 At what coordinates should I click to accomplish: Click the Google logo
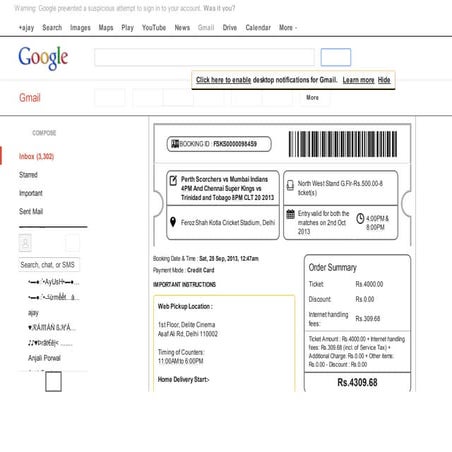43,58
